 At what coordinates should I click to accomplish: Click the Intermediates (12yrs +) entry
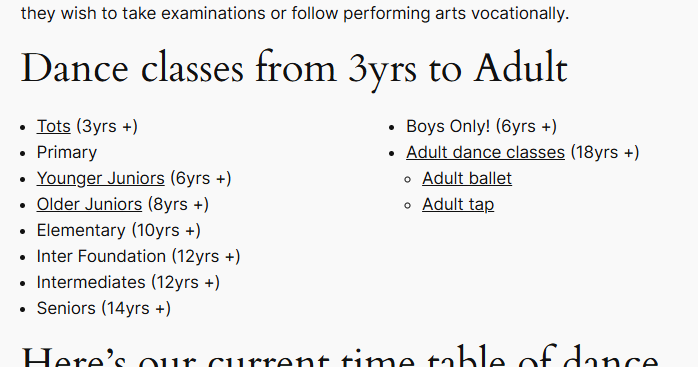(x=128, y=282)
